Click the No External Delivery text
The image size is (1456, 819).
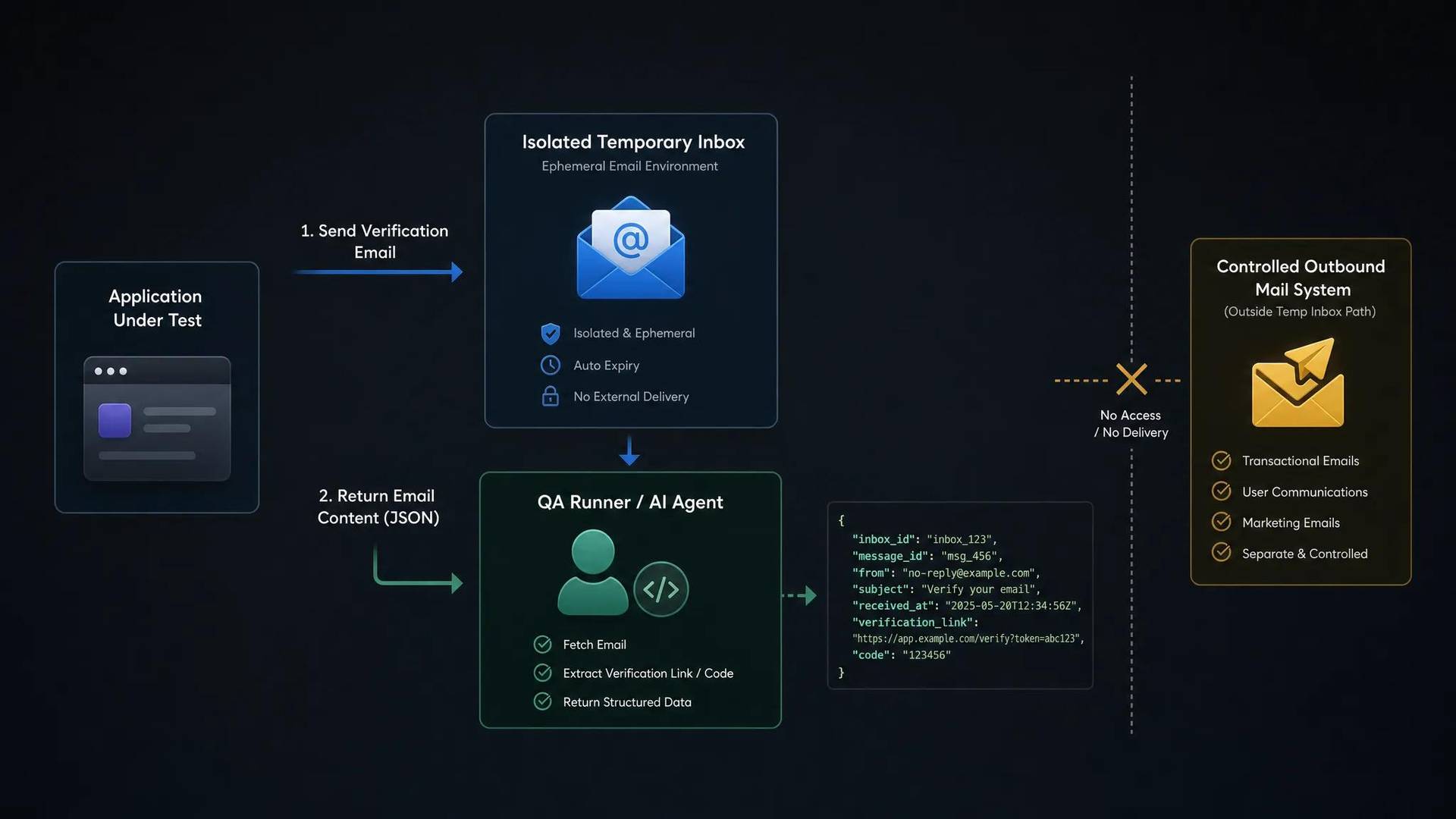coord(631,397)
